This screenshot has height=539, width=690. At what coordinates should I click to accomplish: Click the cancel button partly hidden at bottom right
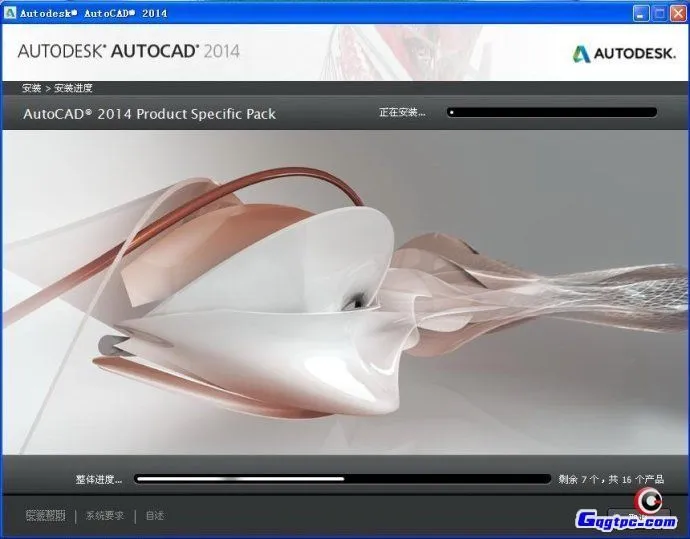(x=639, y=516)
